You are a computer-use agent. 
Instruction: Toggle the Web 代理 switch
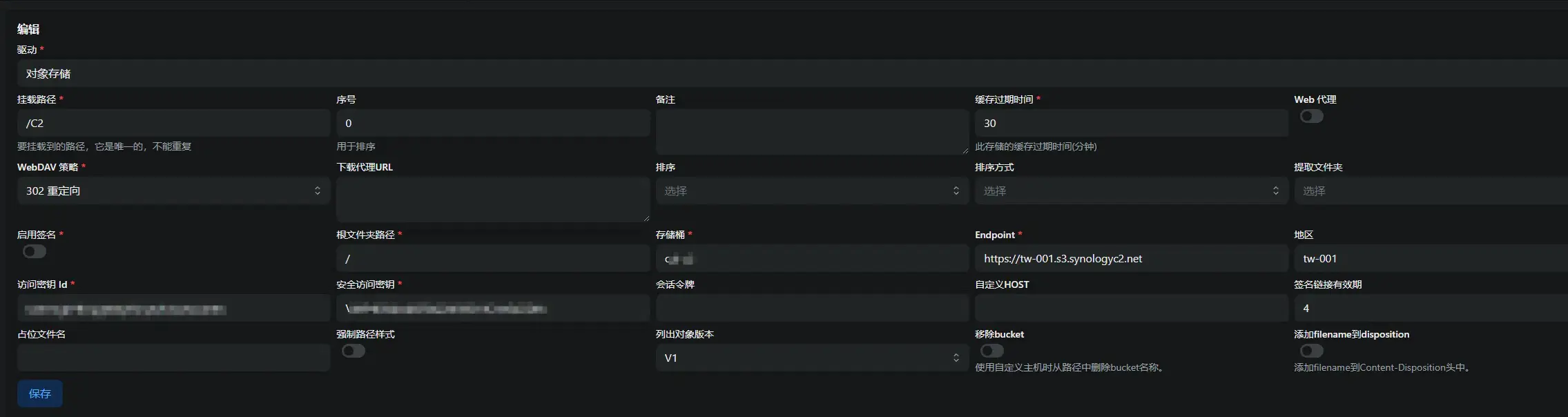click(1311, 117)
